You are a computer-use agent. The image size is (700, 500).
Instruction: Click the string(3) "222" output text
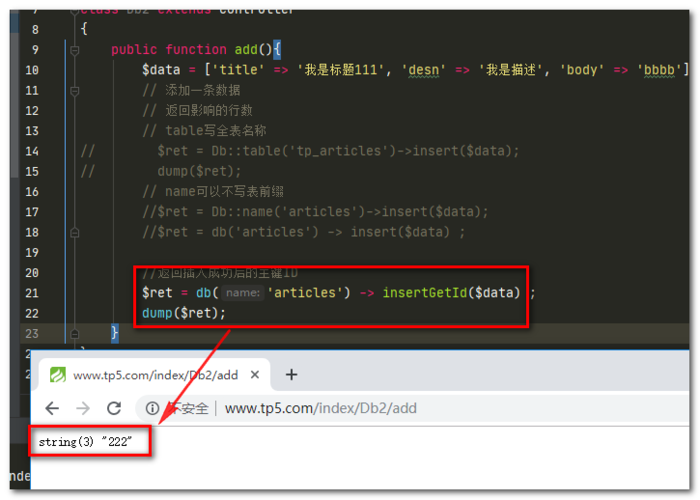86,441
